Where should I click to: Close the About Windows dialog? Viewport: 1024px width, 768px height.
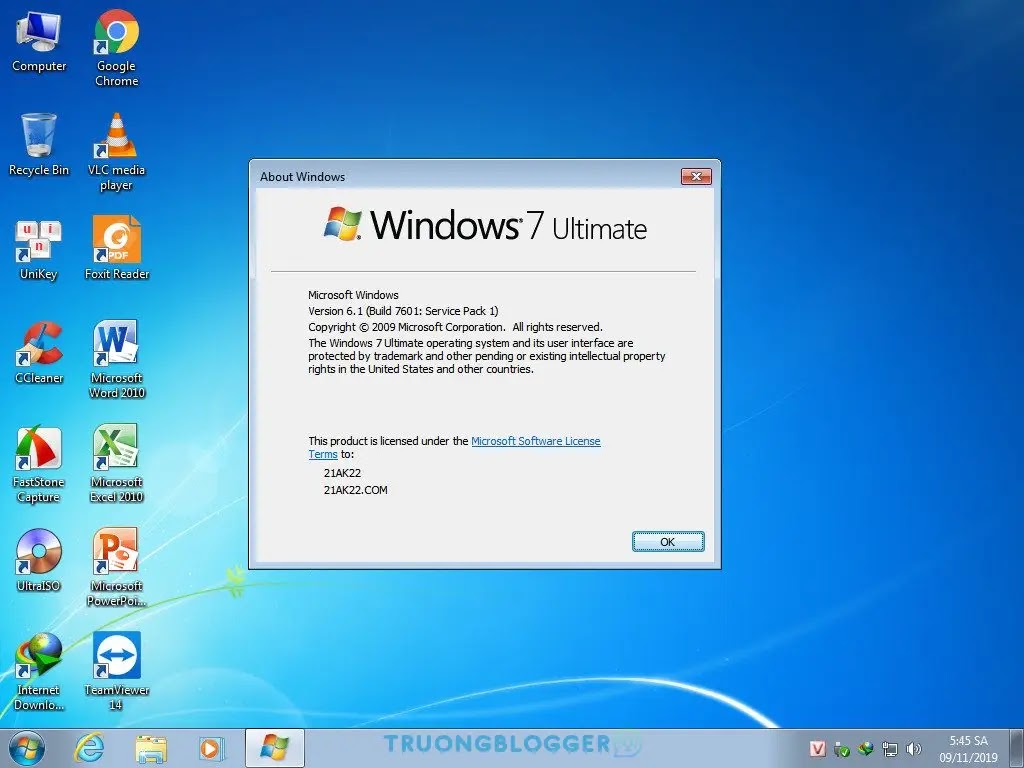(696, 176)
